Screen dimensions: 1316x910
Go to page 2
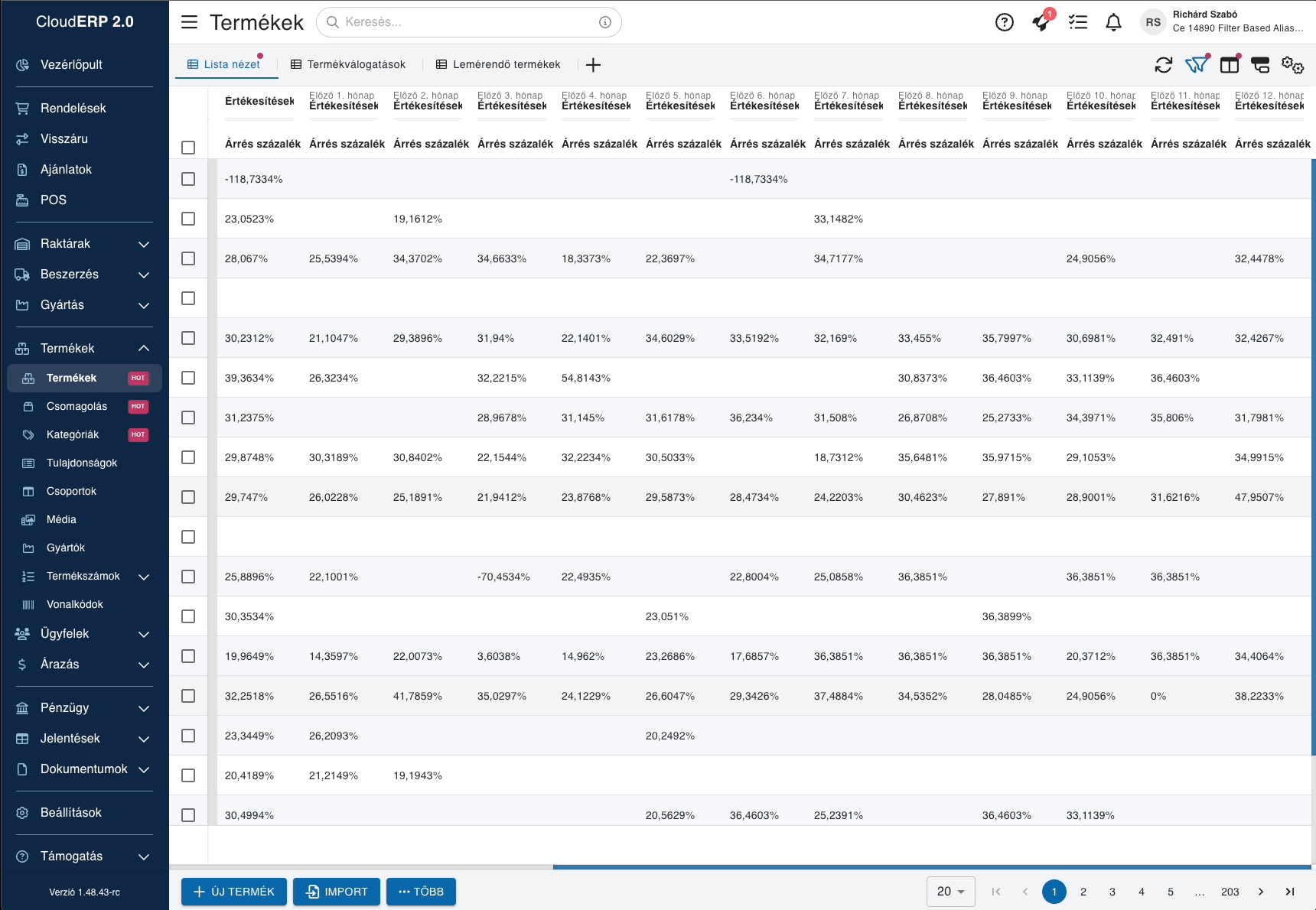[x=1083, y=892]
